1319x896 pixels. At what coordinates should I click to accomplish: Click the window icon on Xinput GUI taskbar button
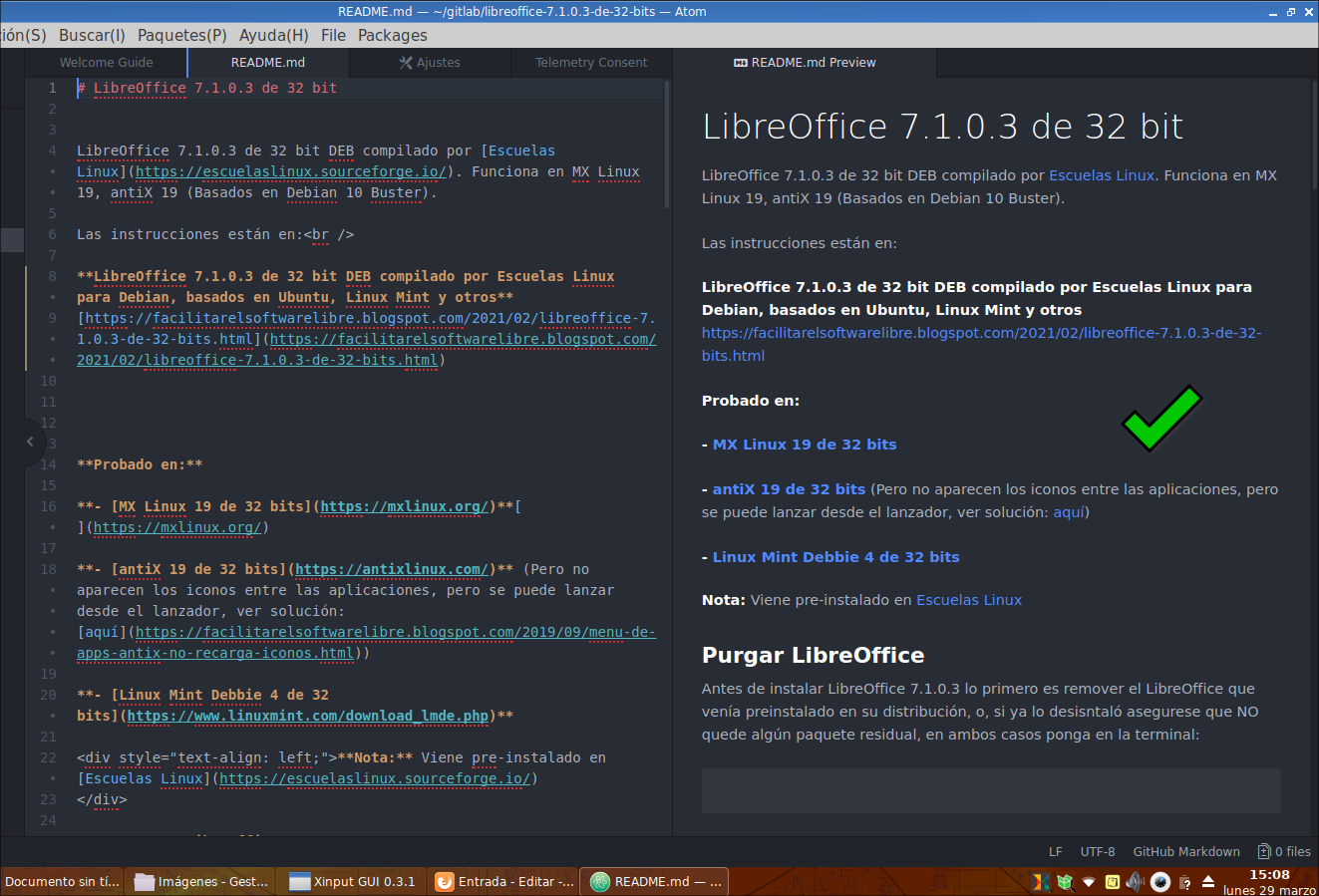299,882
